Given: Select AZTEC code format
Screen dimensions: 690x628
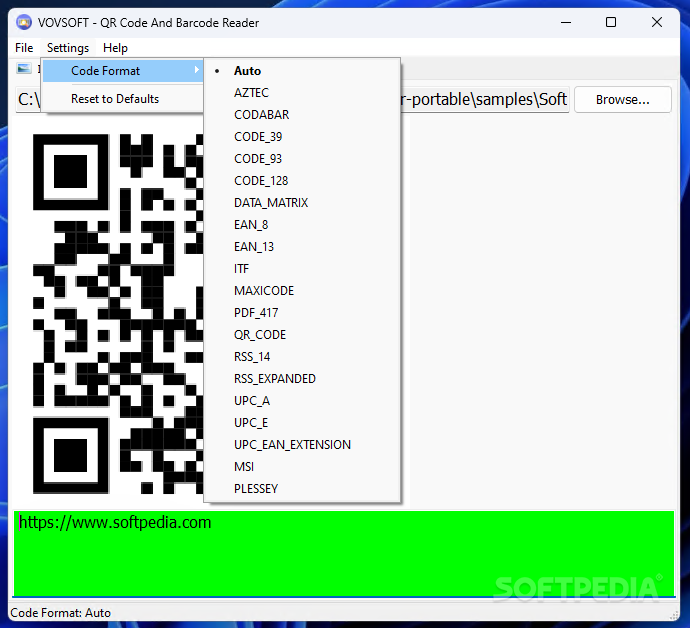Looking at the screenshot, I should click(302, 93).
